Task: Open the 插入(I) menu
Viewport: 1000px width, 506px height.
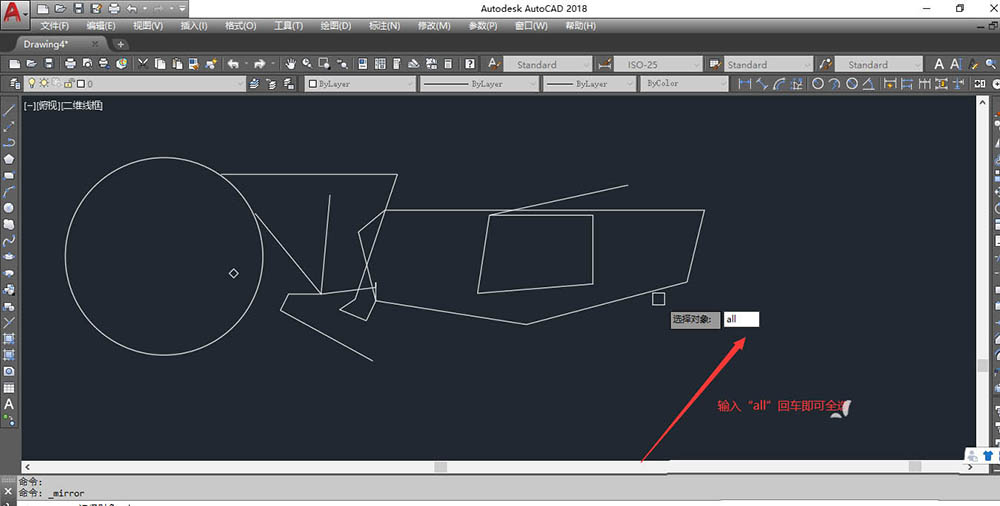Action: (194, 26)
